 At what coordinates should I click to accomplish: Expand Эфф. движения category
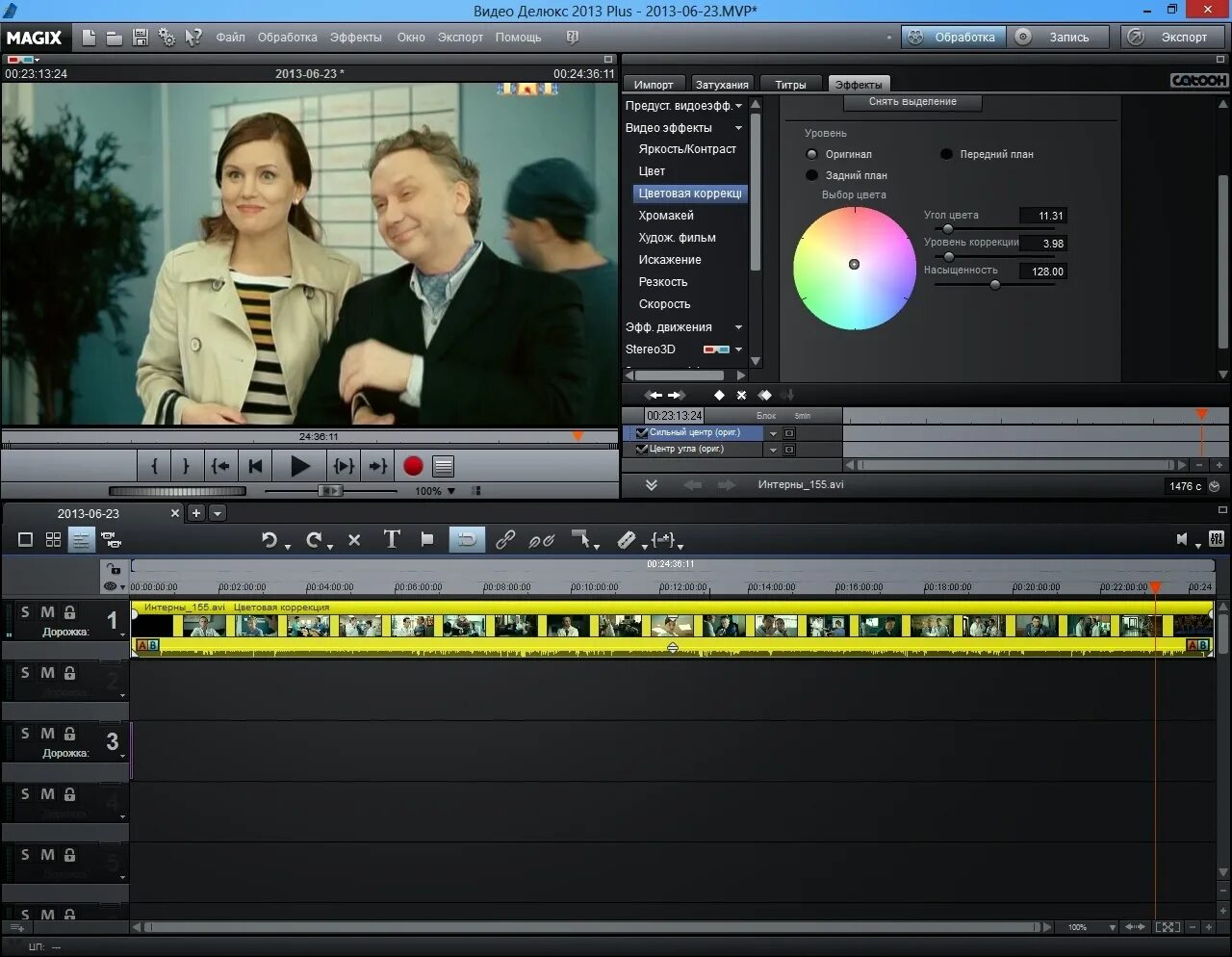point(739,327)
